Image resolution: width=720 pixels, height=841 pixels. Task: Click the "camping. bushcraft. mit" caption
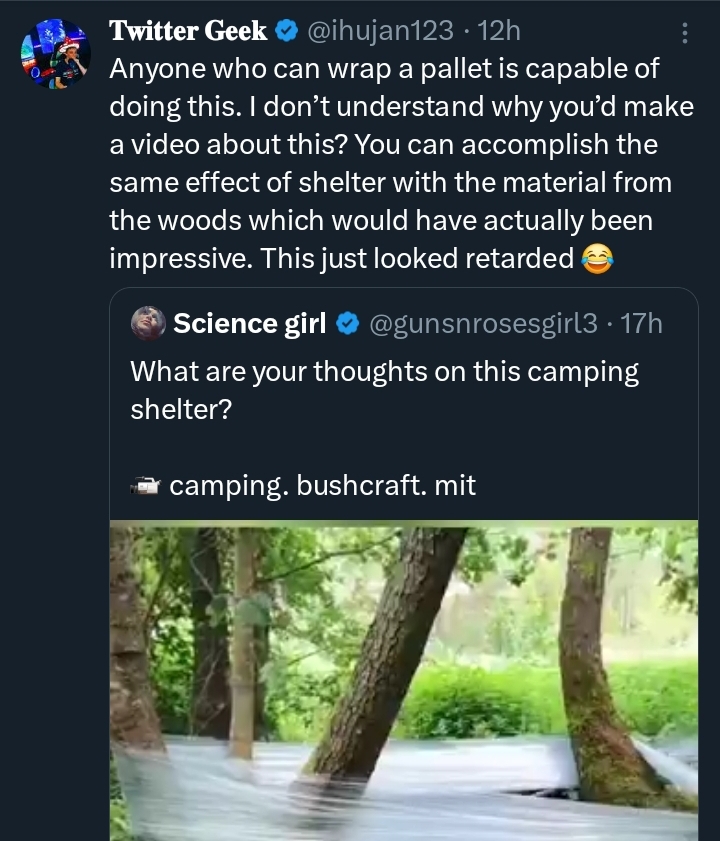[322, 487]
